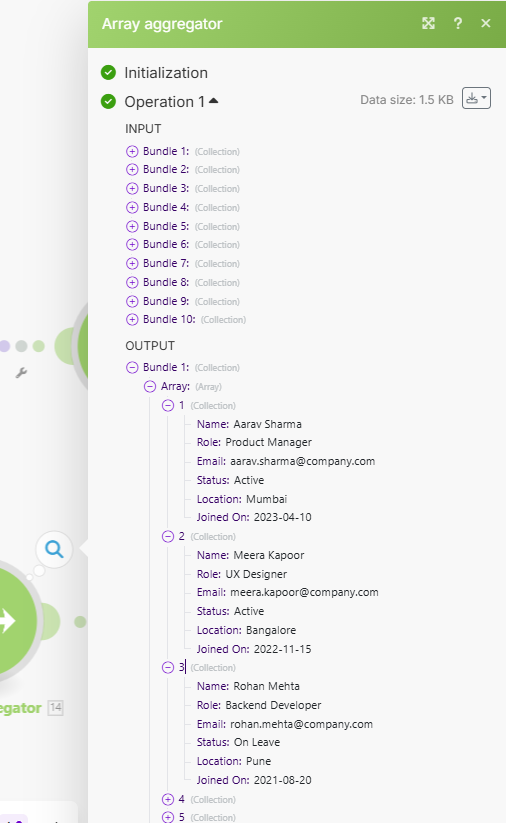Image resolution: width=506 pixels, height=823 pixels.
Task: Collapse the Array node in output
Action: click(150, 387)
